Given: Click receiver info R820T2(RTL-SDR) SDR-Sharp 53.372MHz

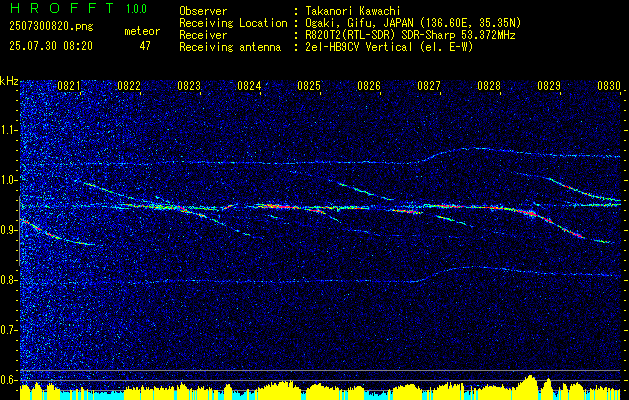Looking at the screenshot, I should click(410, 35).
